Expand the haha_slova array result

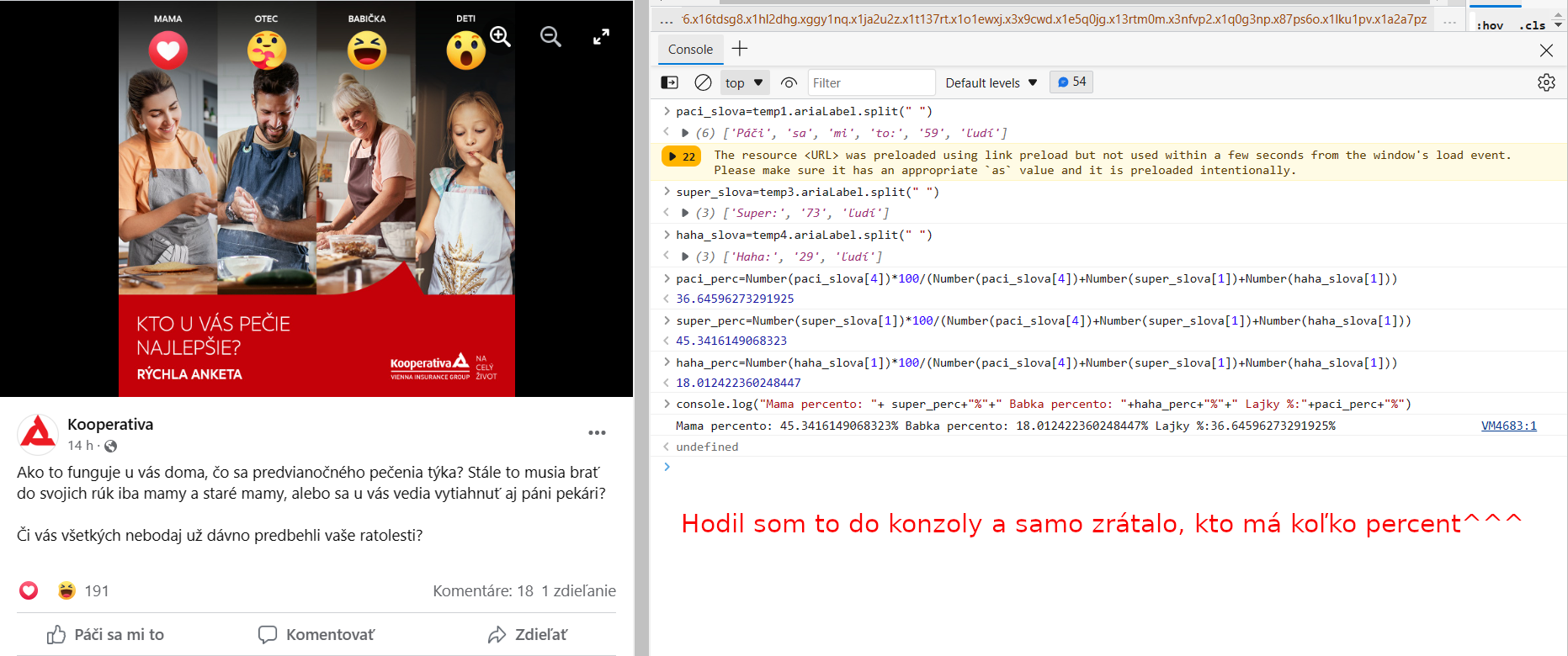[685, 257]
